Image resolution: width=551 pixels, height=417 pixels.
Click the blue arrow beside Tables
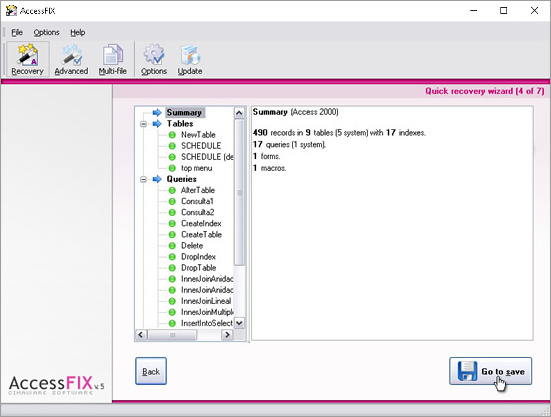point(157,124)
